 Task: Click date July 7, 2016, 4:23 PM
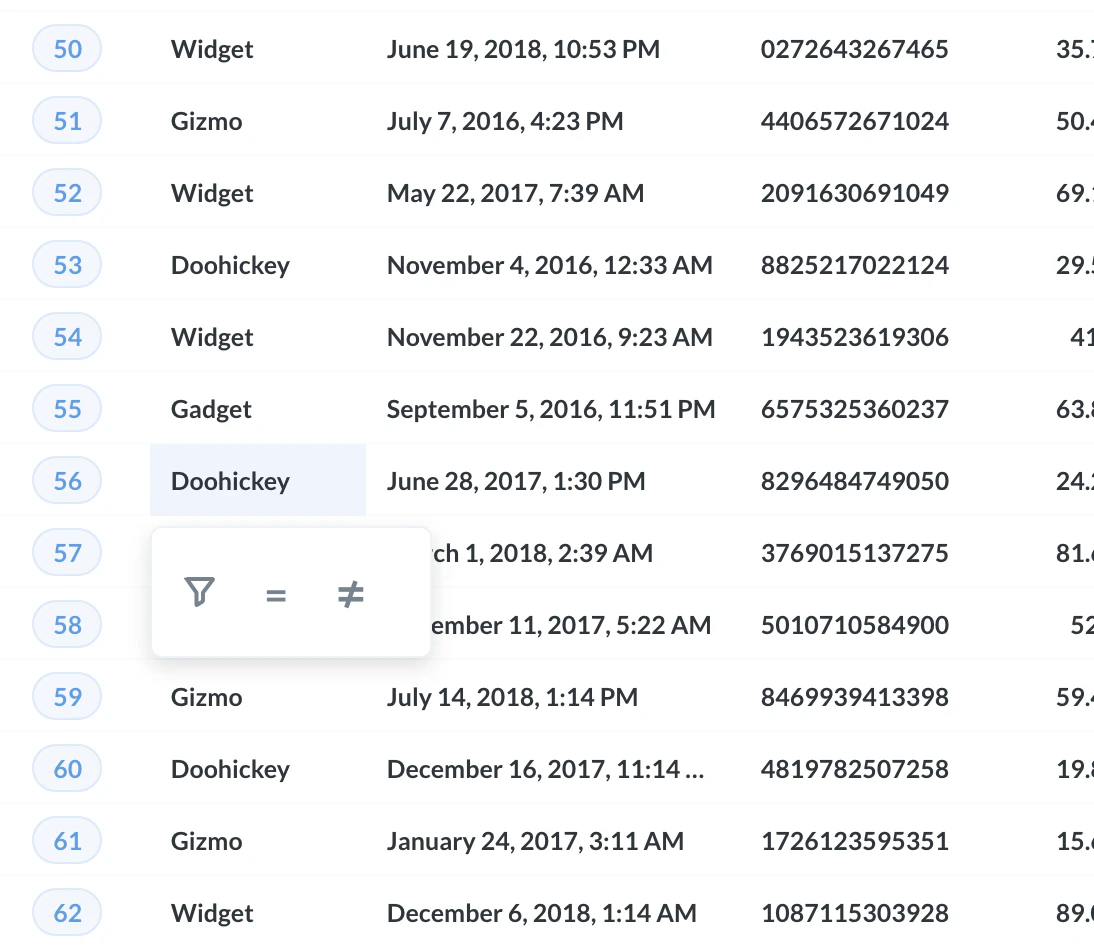pos(505,121)
